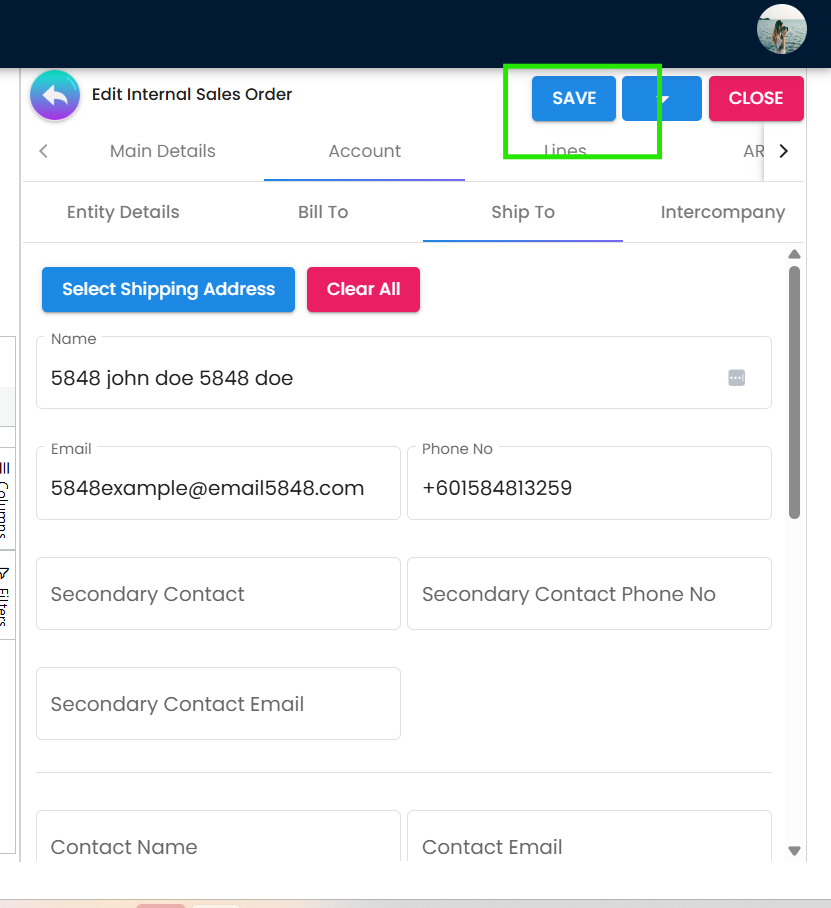831x908 pixels.
Task: Click the Secondary Contact Email field
Action: point(218,704)
